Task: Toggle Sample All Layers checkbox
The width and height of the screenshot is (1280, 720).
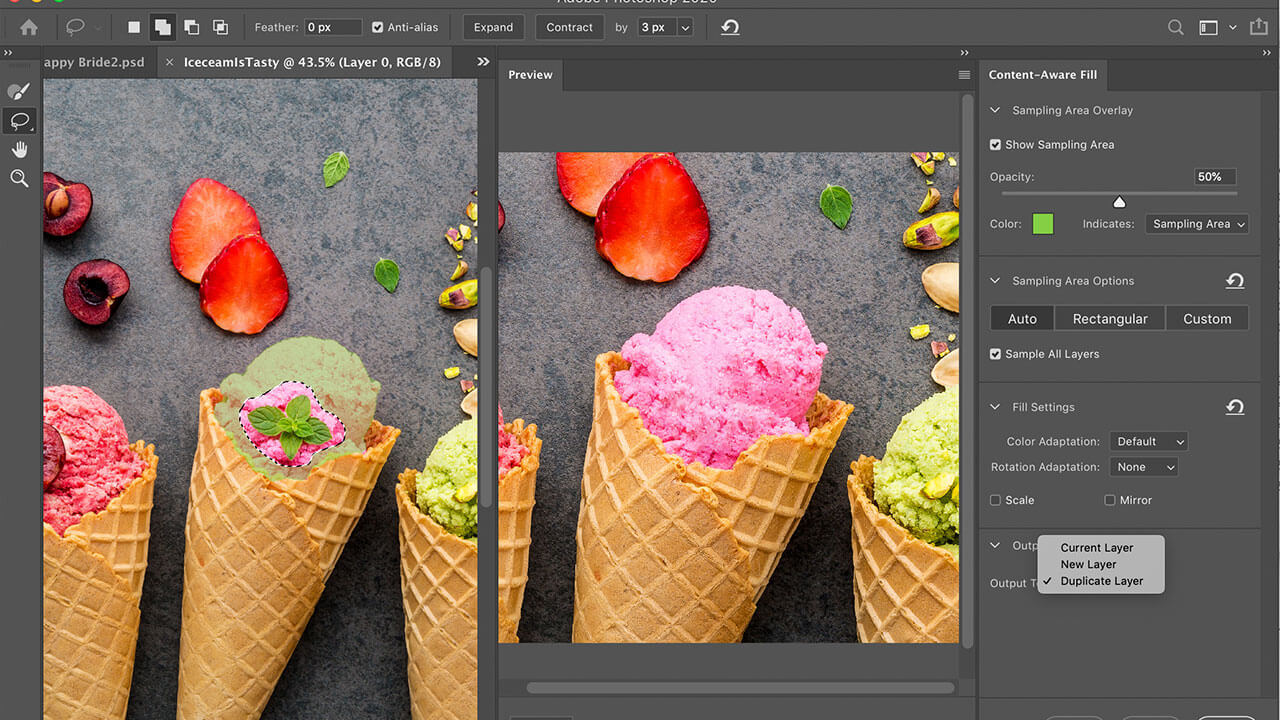Action: click(x=995, y=354)
